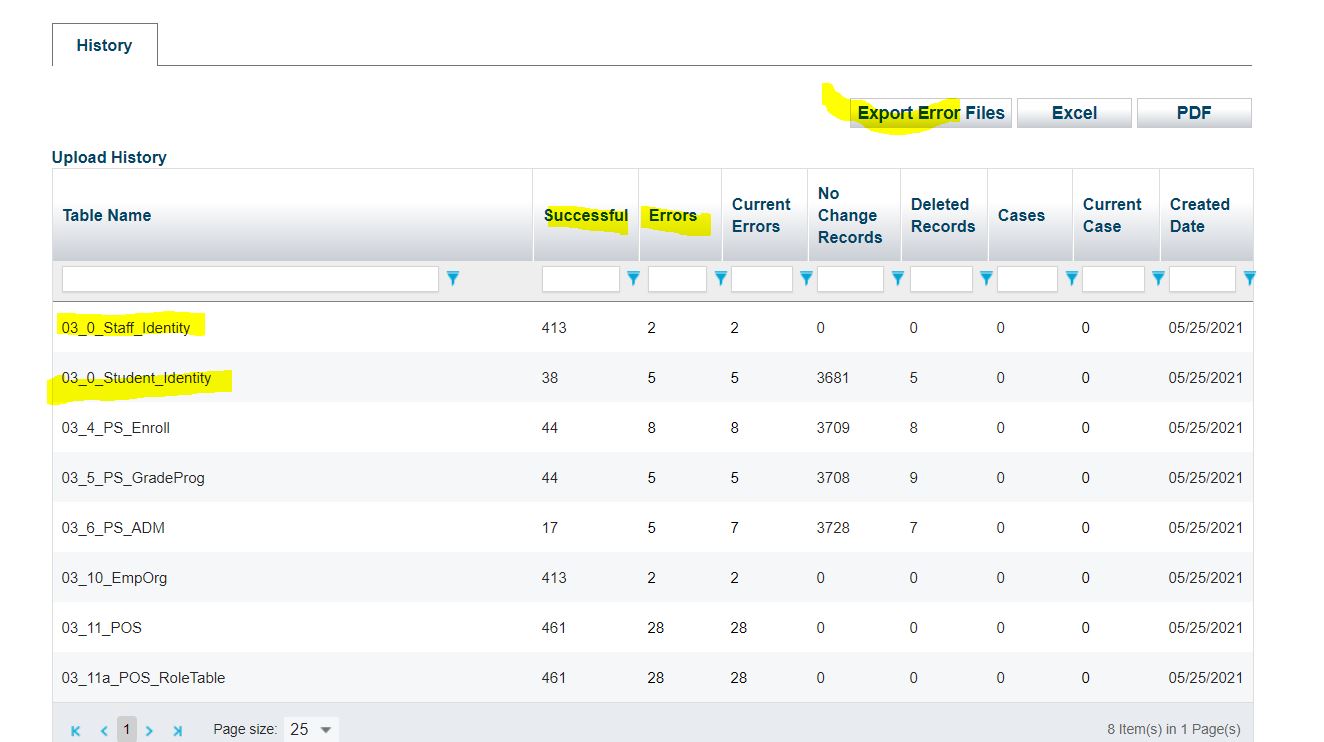Focus the Successful filter text box
The width and height of the screenshot is (1324, 742).
pyautogui.click(x=581, y=279)
